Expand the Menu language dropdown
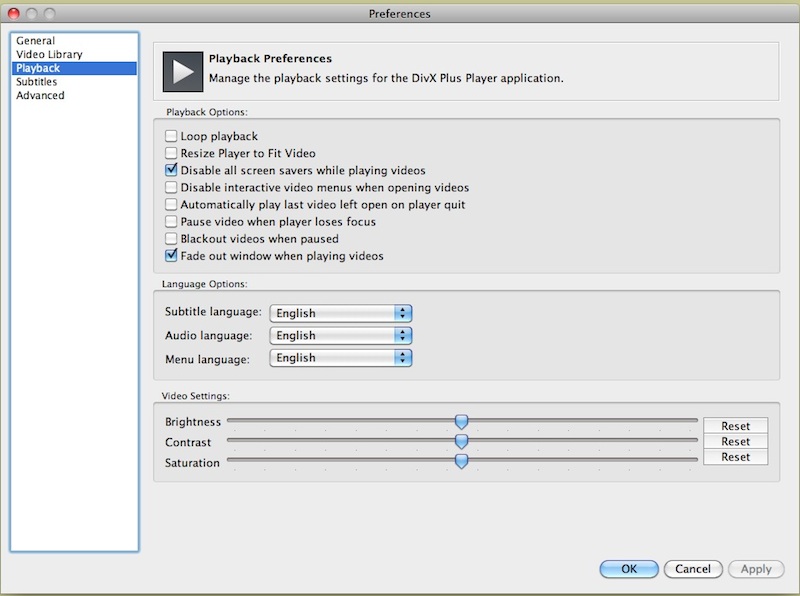Viewport: 800px width, 596px height. [x=341, y=357]
